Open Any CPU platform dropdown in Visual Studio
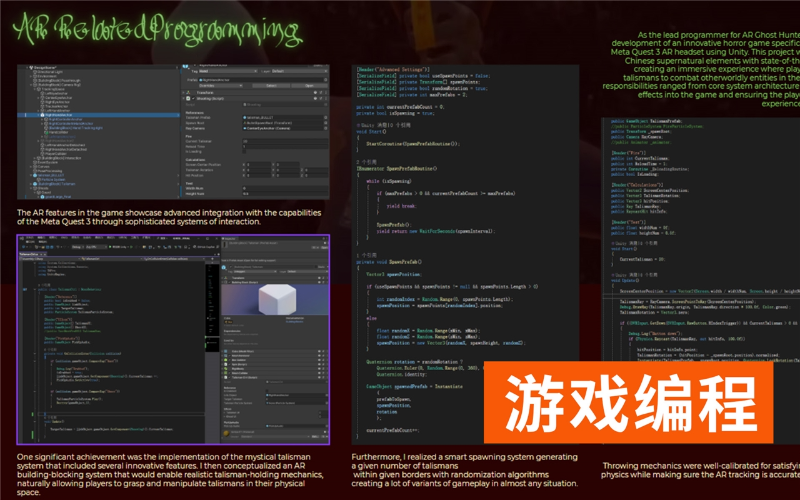Screen dimensions: 800x500 pyautogui.click(x=96, y=247)
